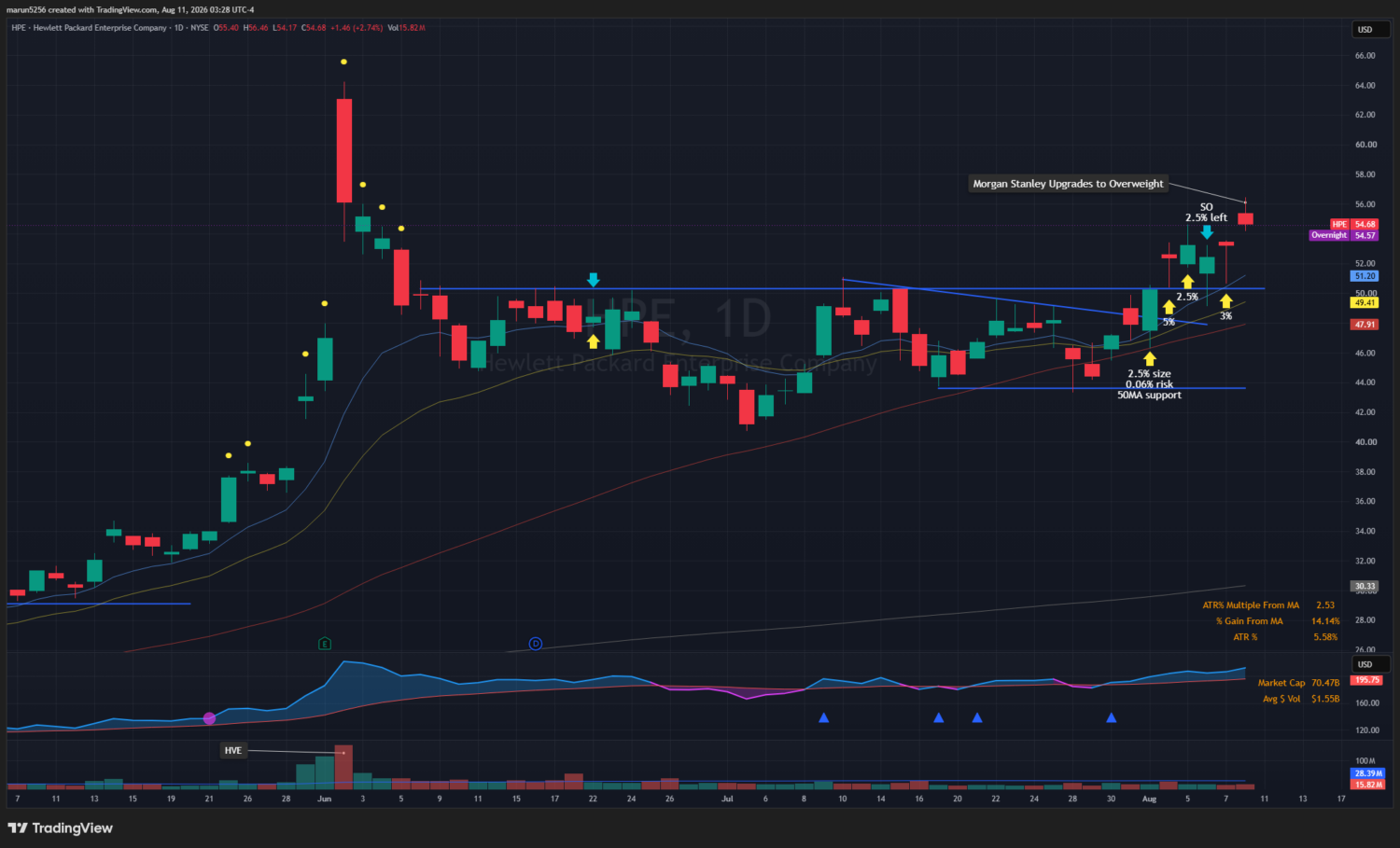Click the blue triangle marker below July 17
Image resolution: width=1400 pixels, height=848 pixels.
click(939, 717)
